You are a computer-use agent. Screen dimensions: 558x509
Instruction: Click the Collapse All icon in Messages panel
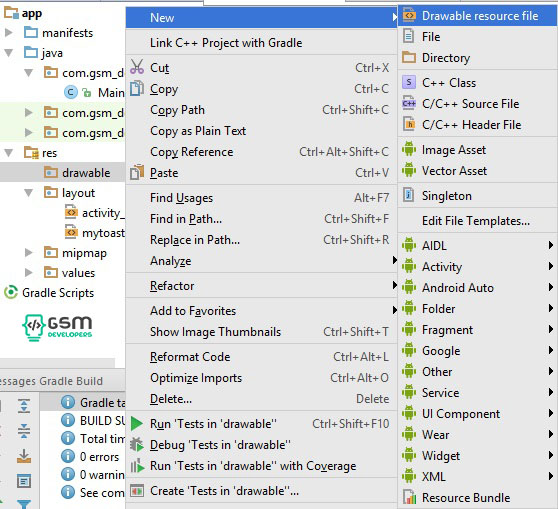[24, 431]
